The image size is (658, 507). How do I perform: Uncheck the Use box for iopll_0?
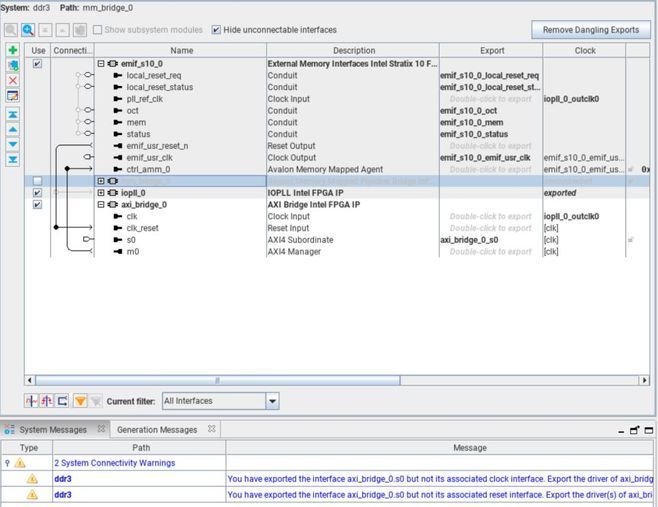[x=37, y=193]
